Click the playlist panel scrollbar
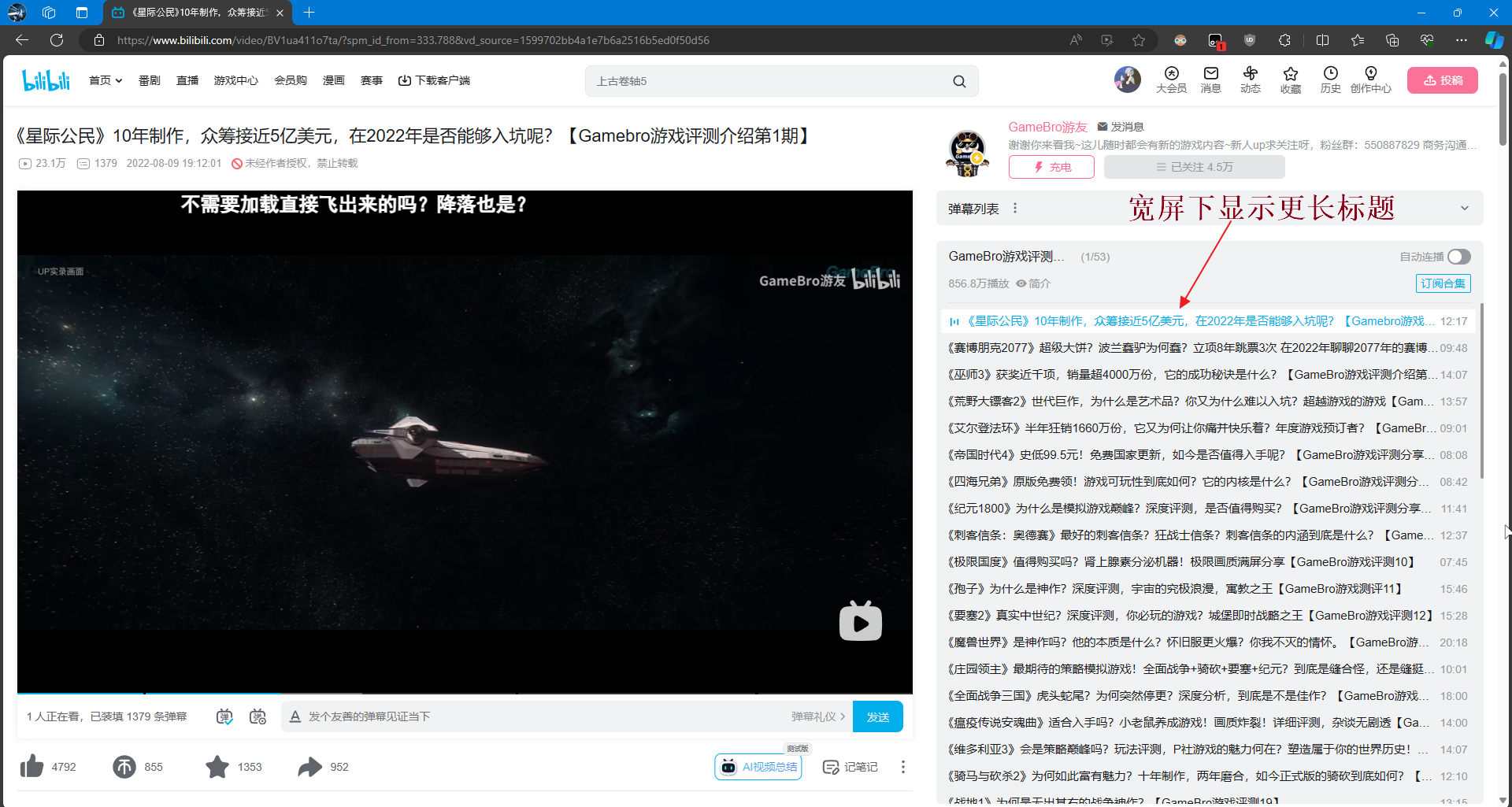Viewport: 1512px width, 807px height. [x=1481, y=391]
